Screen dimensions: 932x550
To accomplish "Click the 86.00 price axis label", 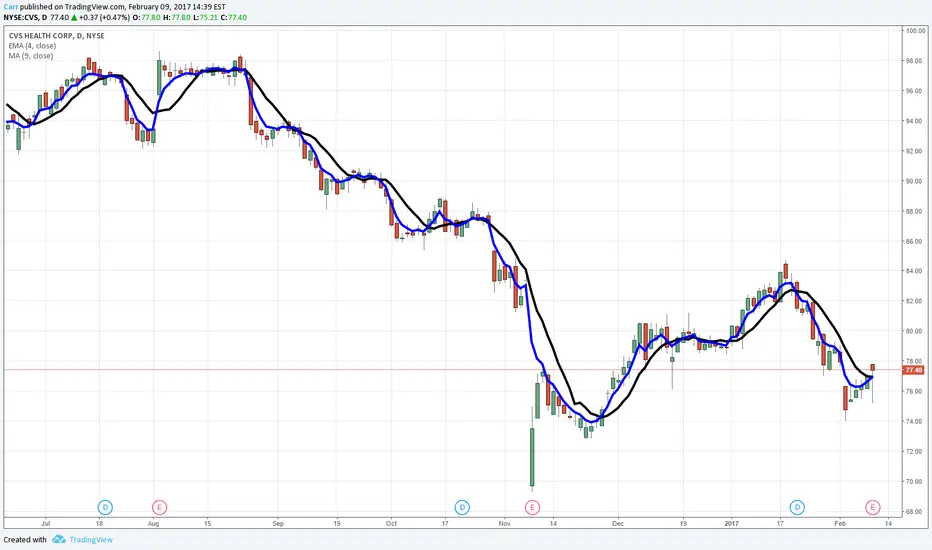I will tap(915, 241).
